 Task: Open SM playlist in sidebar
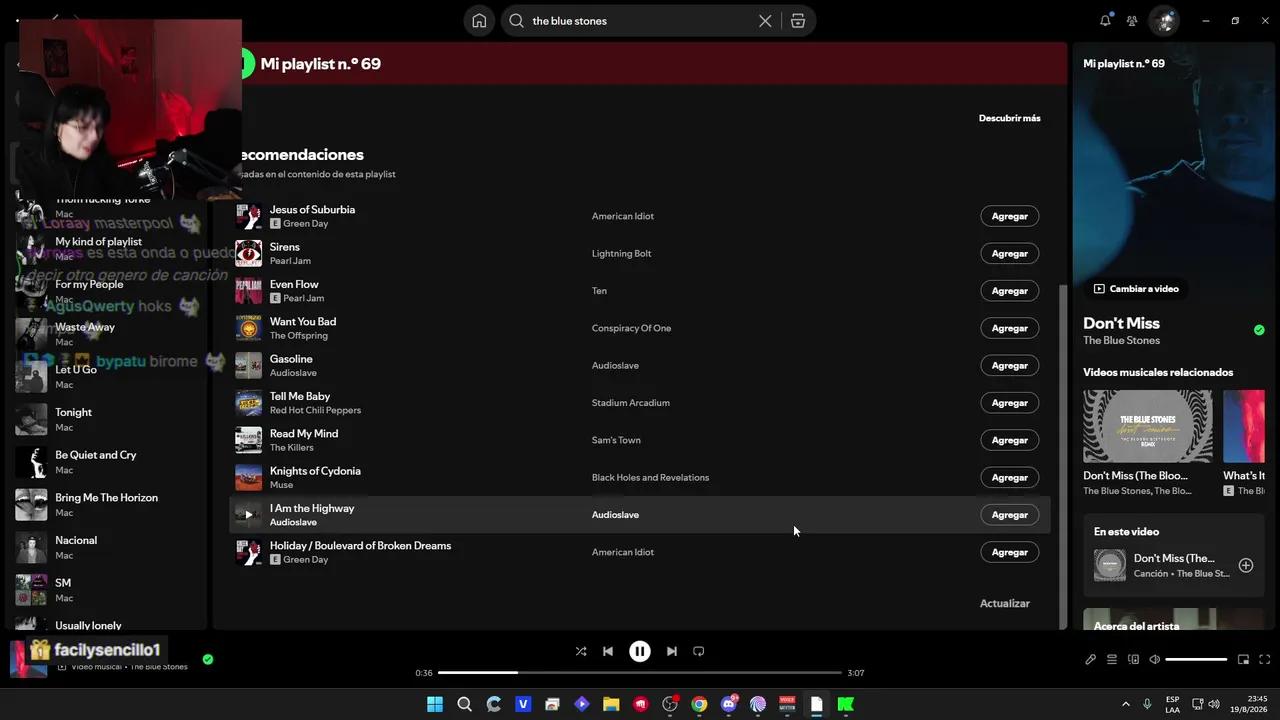pyautogui.click(x=110, y=590)
